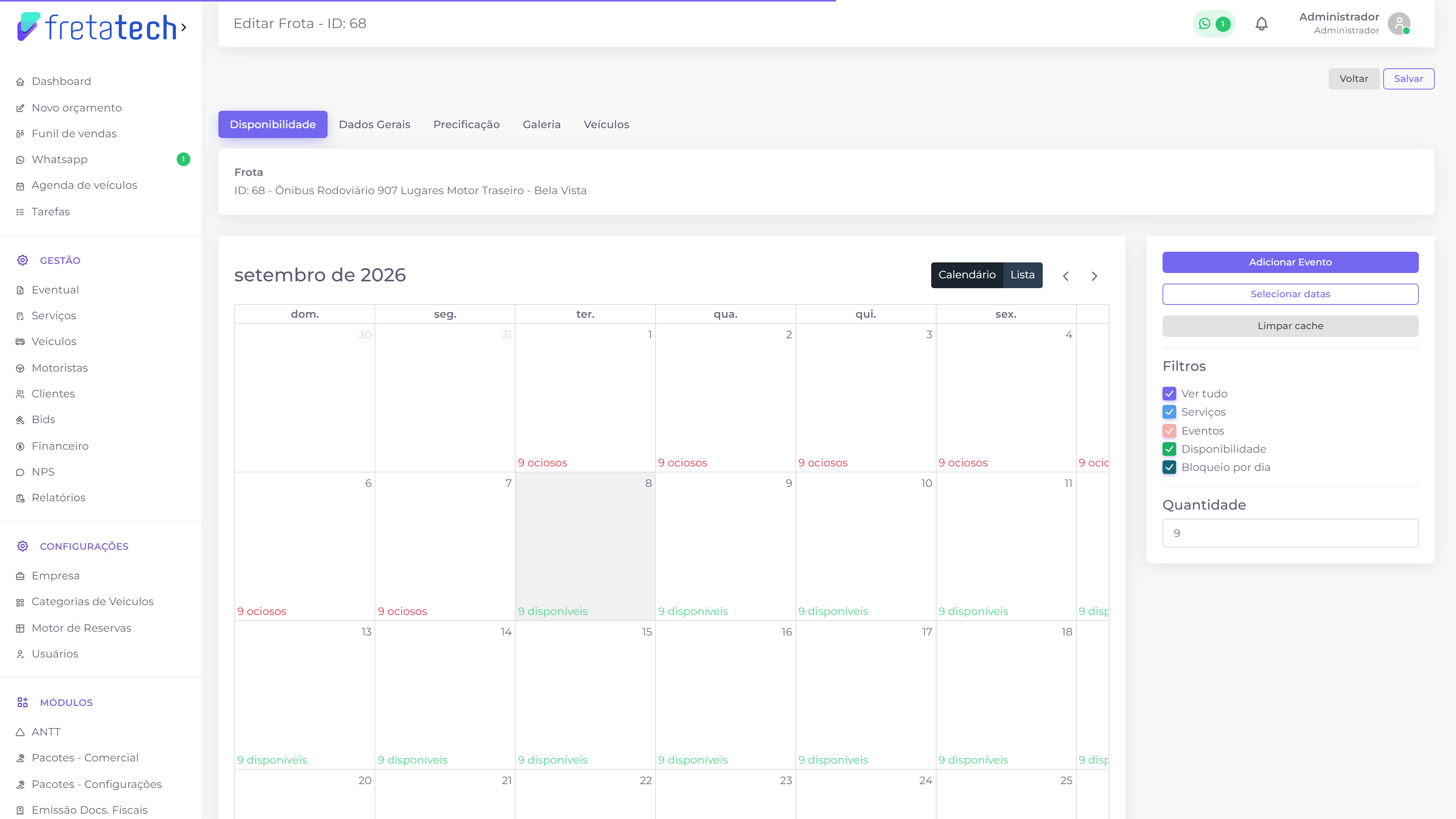This screenshot has width=1456, height=819.
Task: Open Pacotes - Configurações link
Action: tap(97, 784)
